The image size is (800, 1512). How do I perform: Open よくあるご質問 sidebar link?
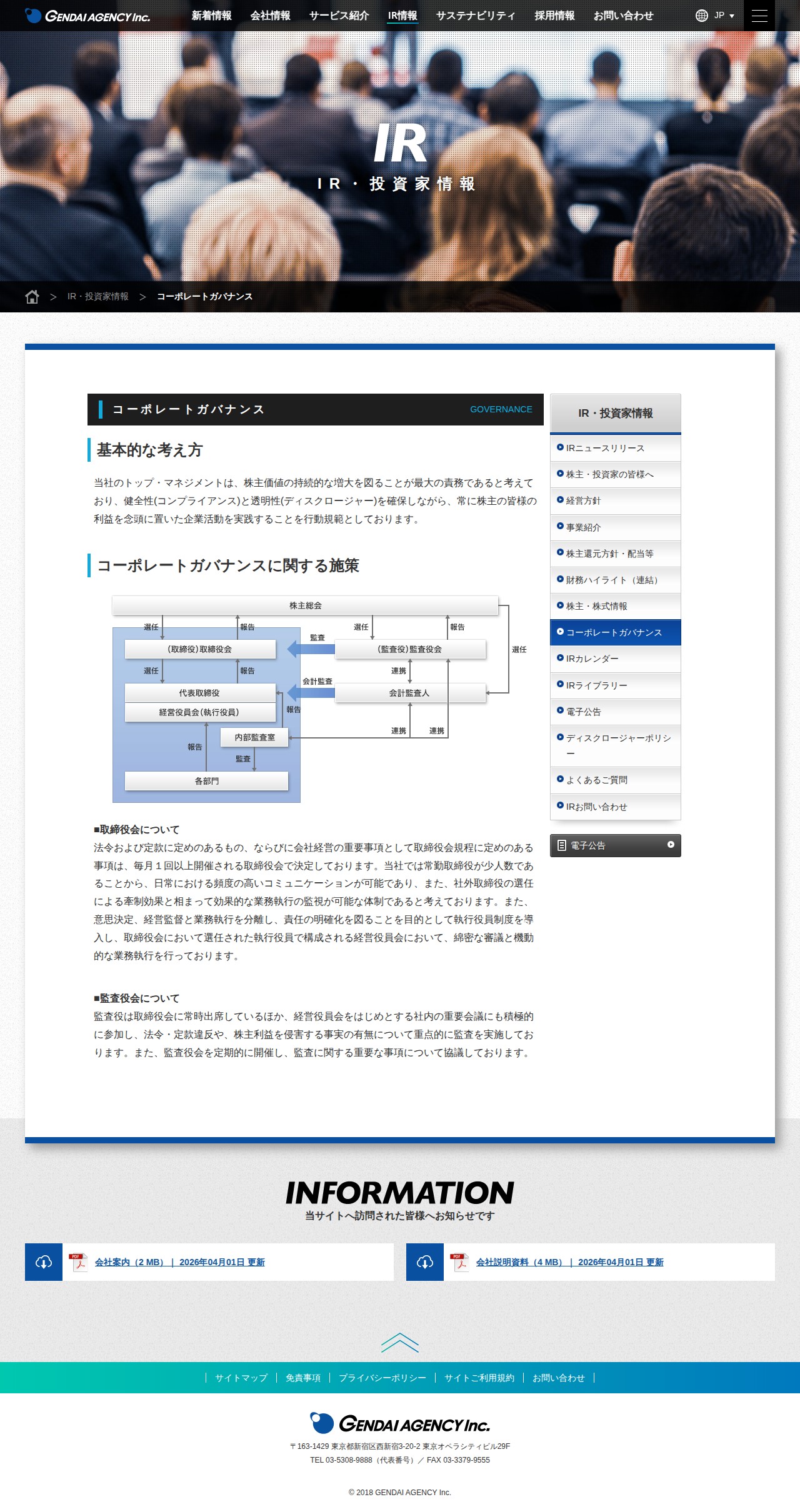tap(616, 780)
